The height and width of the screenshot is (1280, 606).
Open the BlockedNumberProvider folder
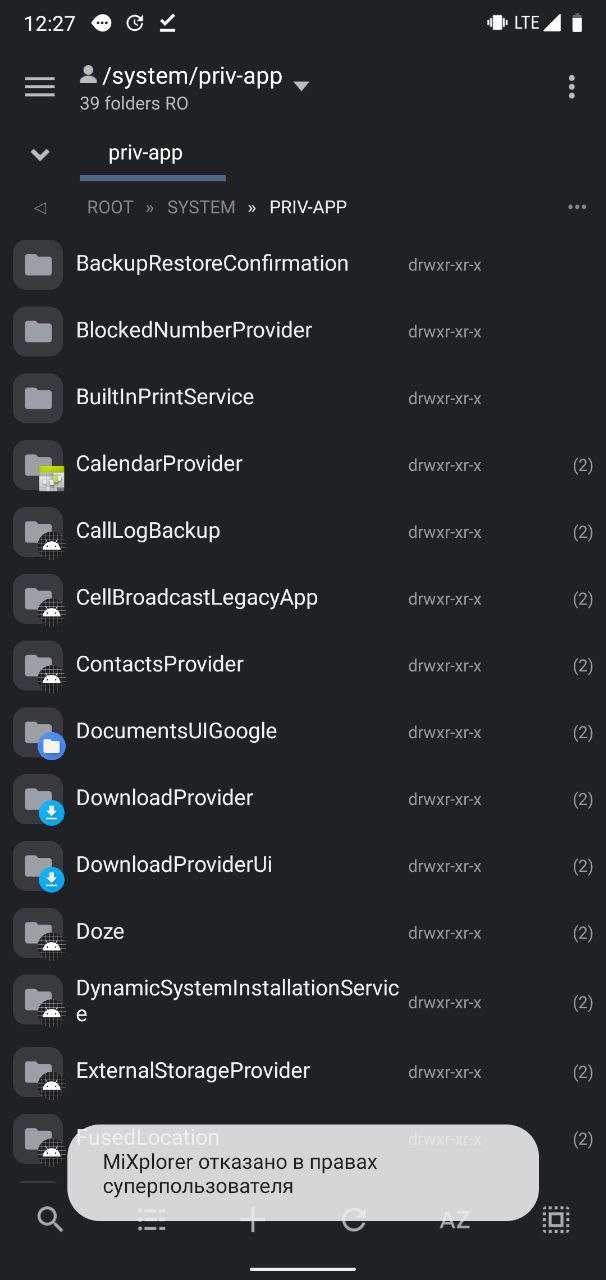pyautogui.click(x=303, y=331)
